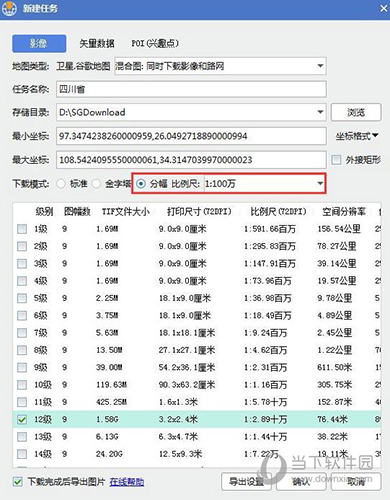This screenshot has width=390, height=500.
Task: Check the 11级 row checkbox
Action: click(22, 402)
